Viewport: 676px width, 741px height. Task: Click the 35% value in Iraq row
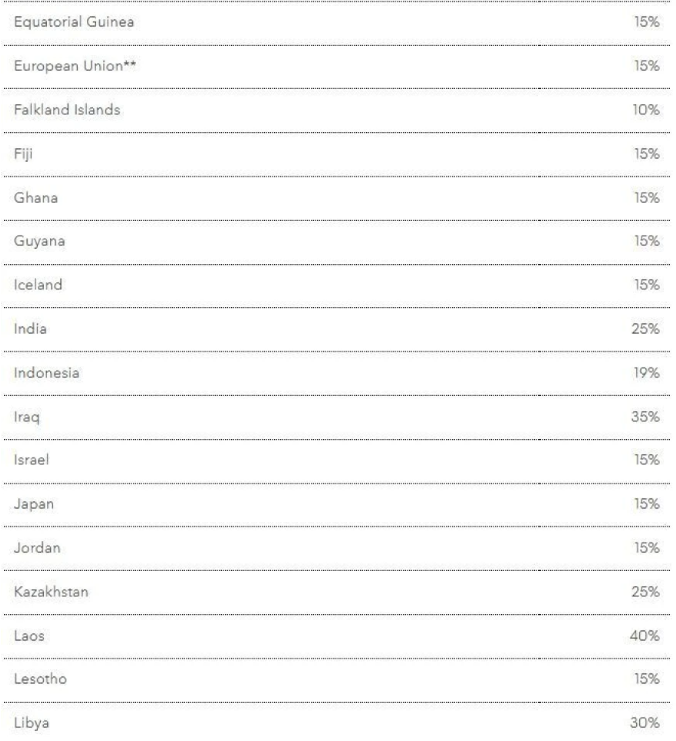[646, 417]
